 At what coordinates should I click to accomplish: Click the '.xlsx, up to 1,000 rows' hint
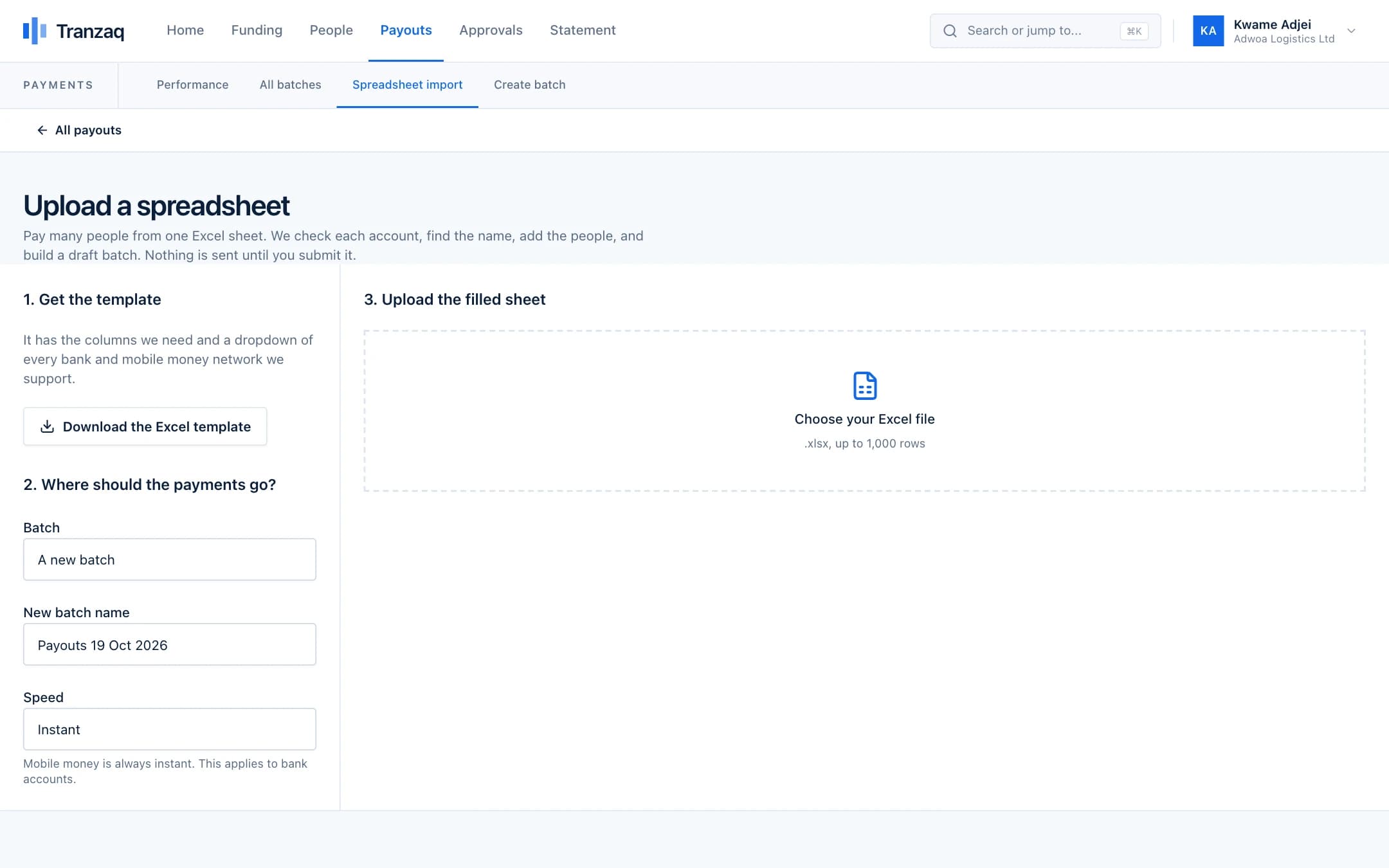pos(864,444)
